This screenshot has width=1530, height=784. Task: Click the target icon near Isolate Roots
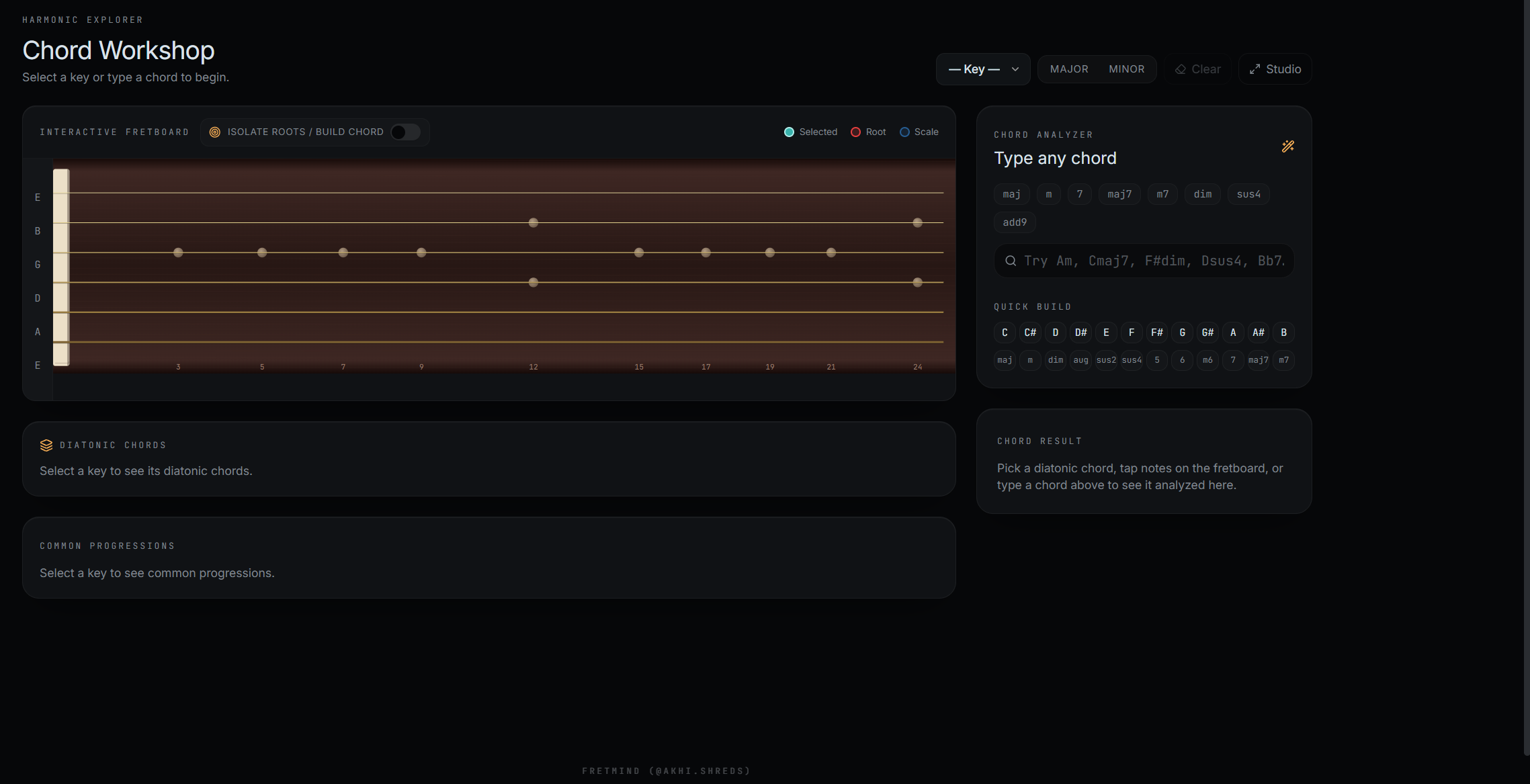pyautogui.click(x=215, y=132)
